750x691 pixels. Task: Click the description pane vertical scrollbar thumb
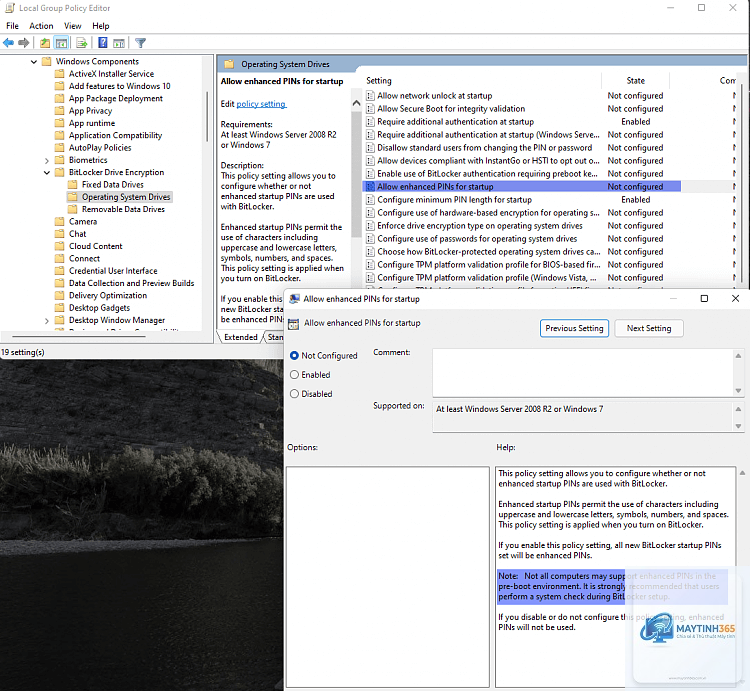coord(356,175)
